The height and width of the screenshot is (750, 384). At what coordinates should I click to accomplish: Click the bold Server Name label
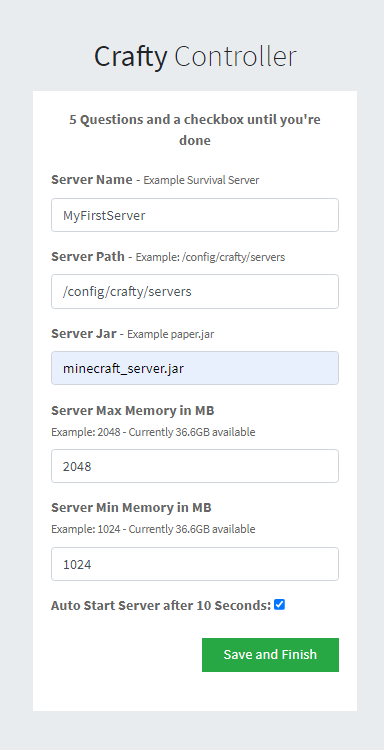[x=92, y=179]
